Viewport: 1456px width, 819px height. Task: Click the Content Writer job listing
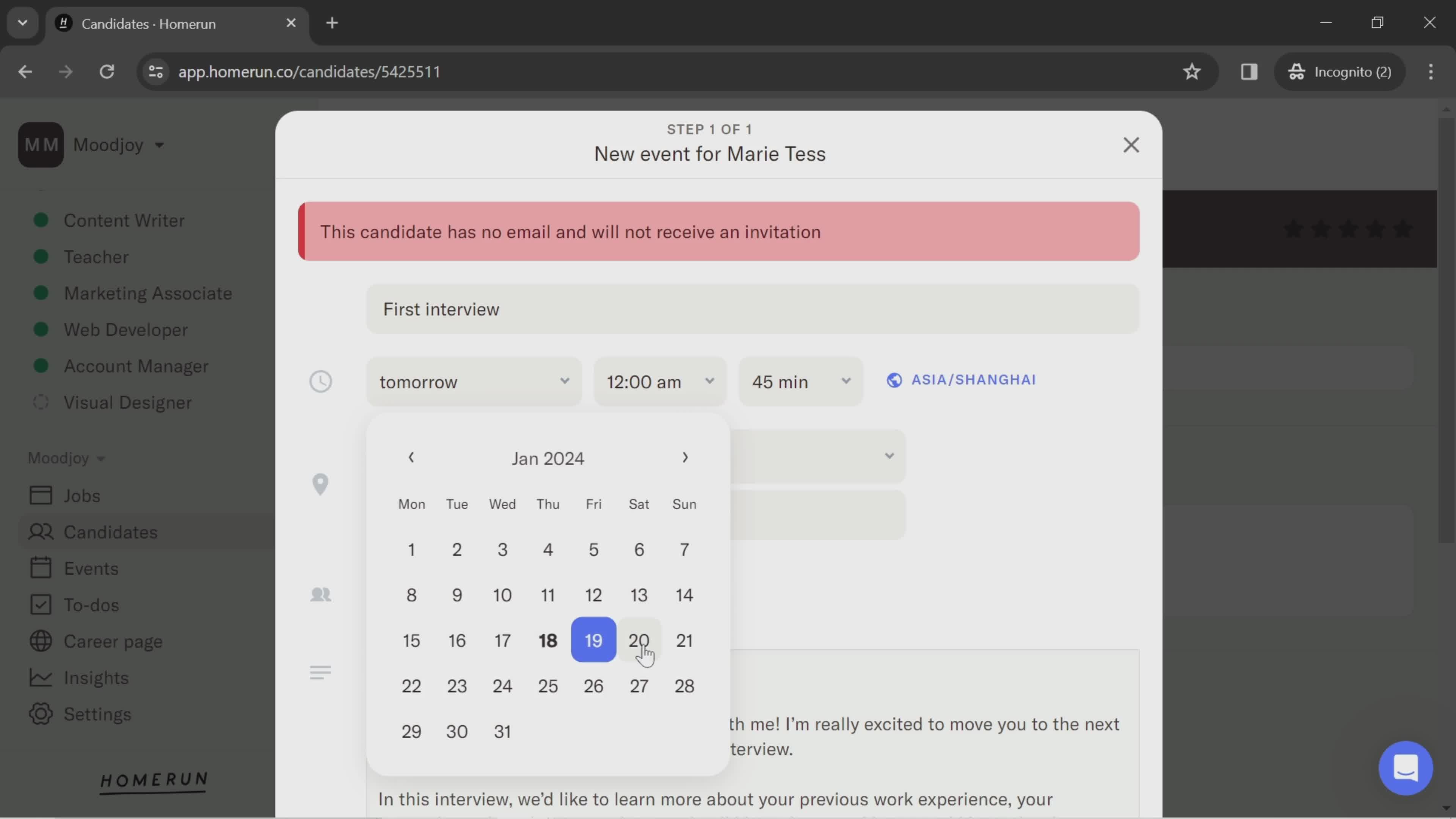coord(124,219)
